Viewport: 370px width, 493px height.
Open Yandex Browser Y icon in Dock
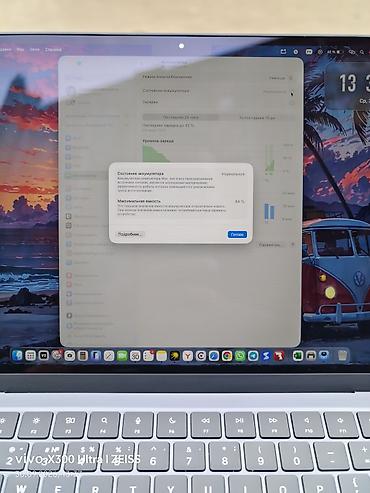188,356
